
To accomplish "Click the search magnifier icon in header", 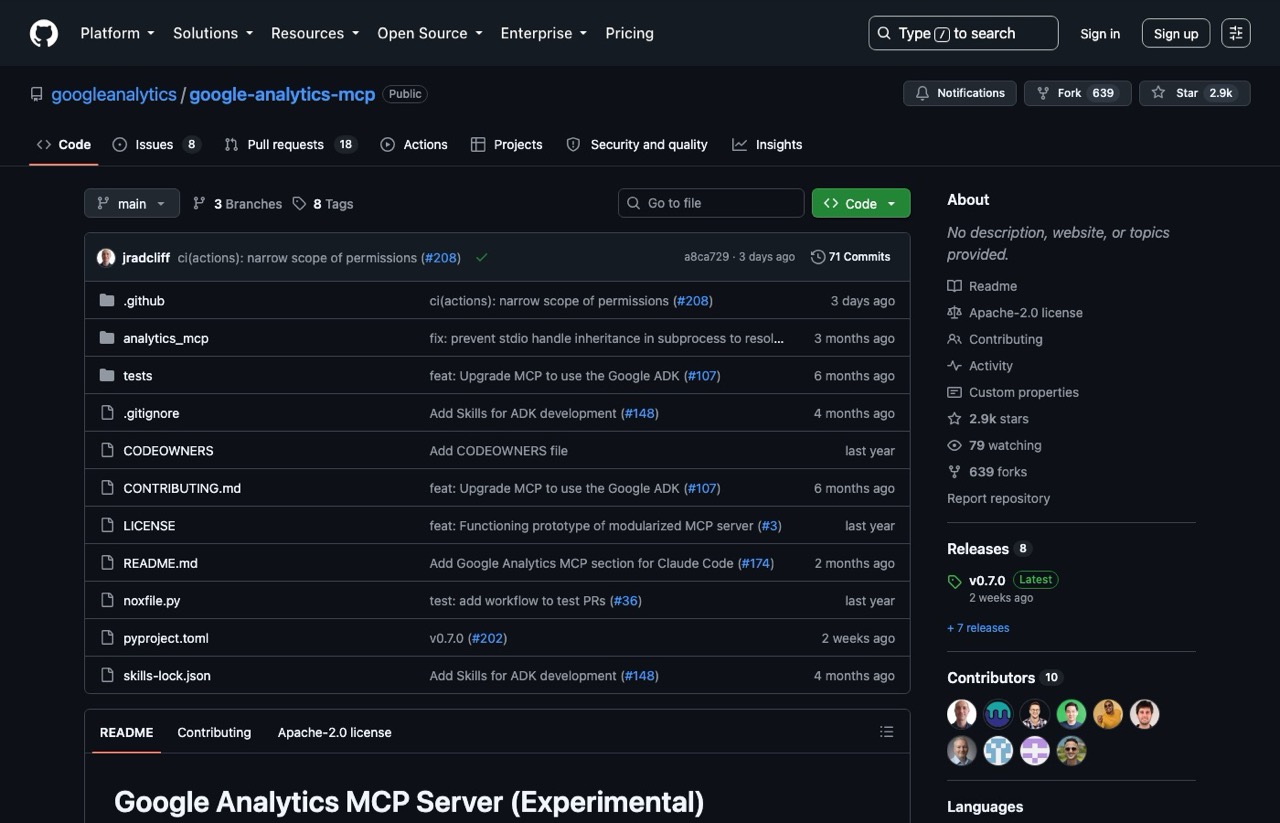I will 884,33.
